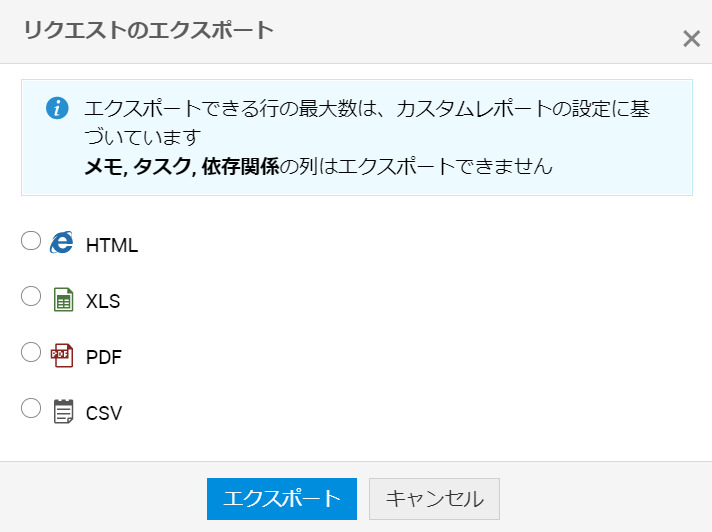Click the green XLS spreadsheet icon
Image resolution: width=712 pixels, height=532 pixels.
pyautogui.click(x=63, y=299)
